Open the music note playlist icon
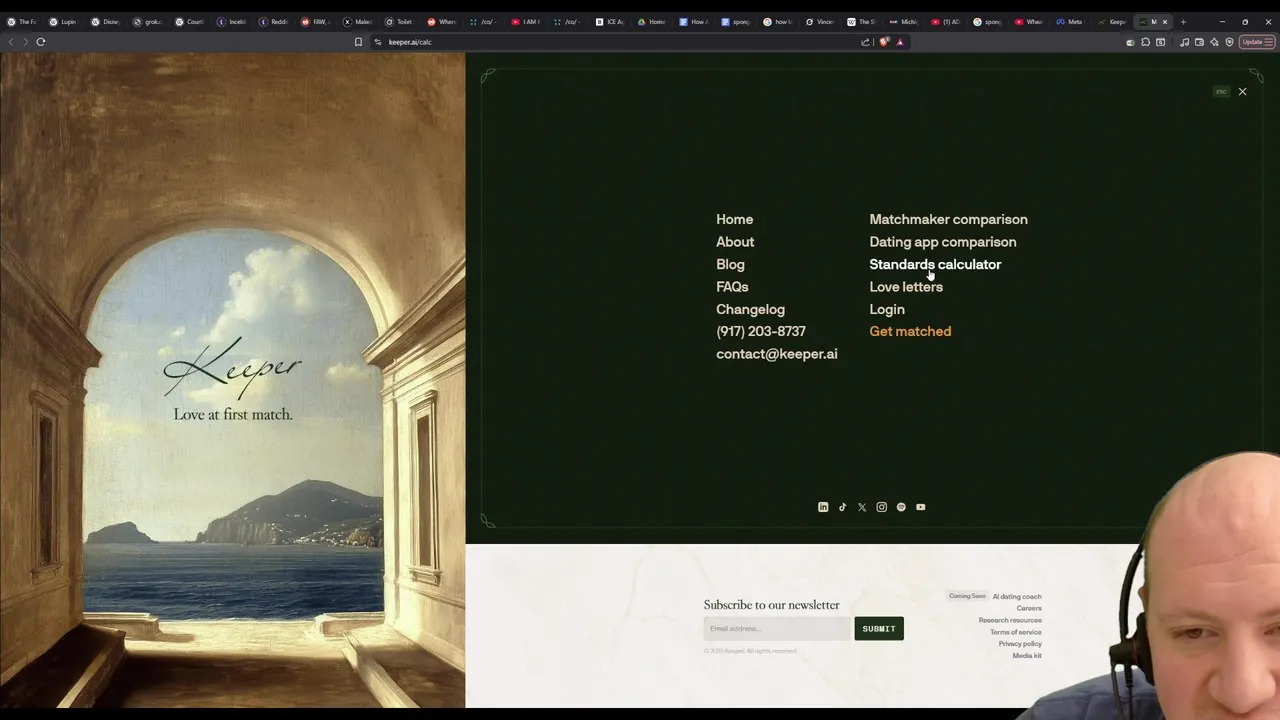The height and width of the screenshot is (720, 1280). point(1184,42)
